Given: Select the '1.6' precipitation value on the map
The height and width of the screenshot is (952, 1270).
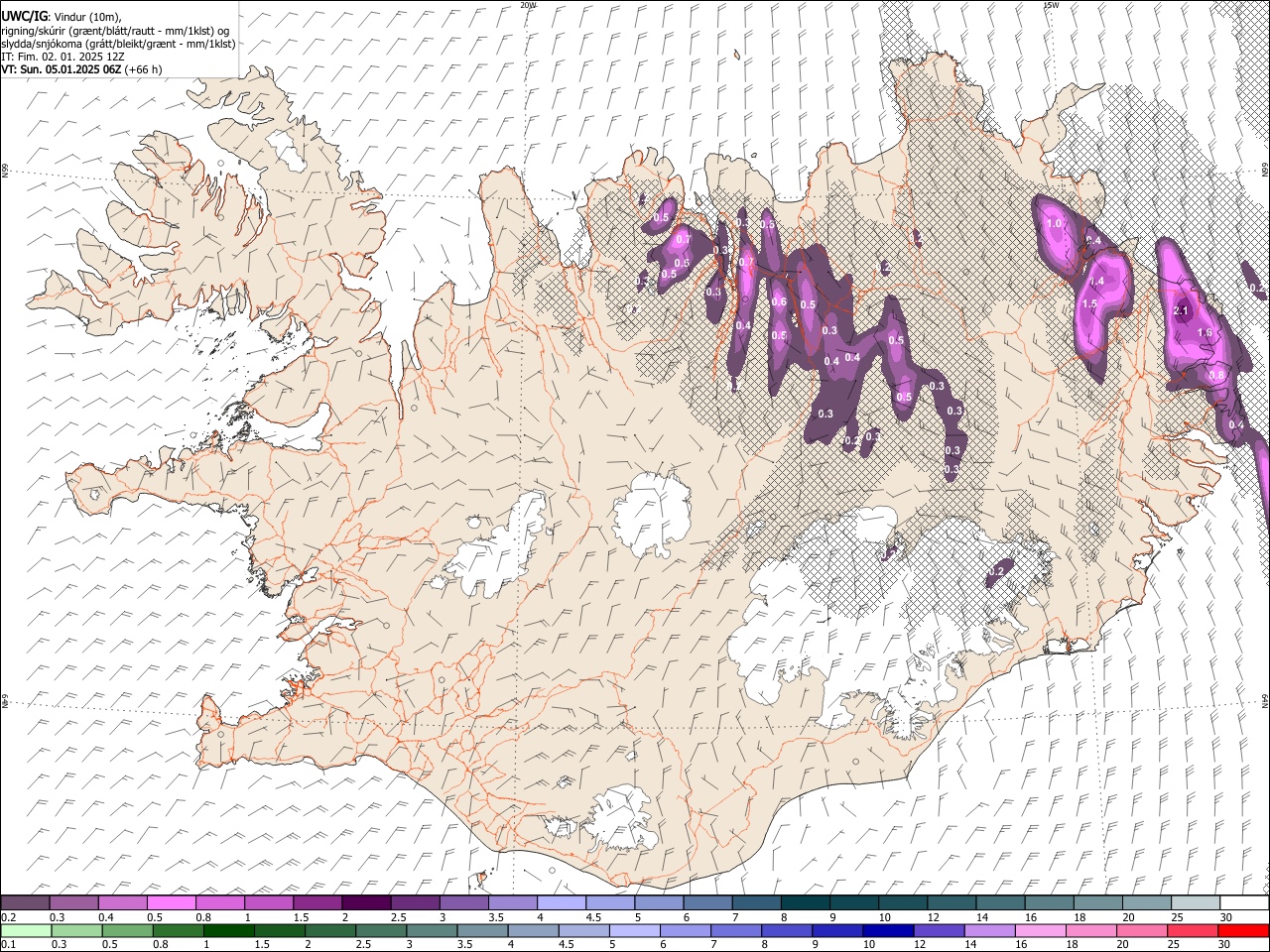Looking at the screenshot, I should coord(1206,332).
